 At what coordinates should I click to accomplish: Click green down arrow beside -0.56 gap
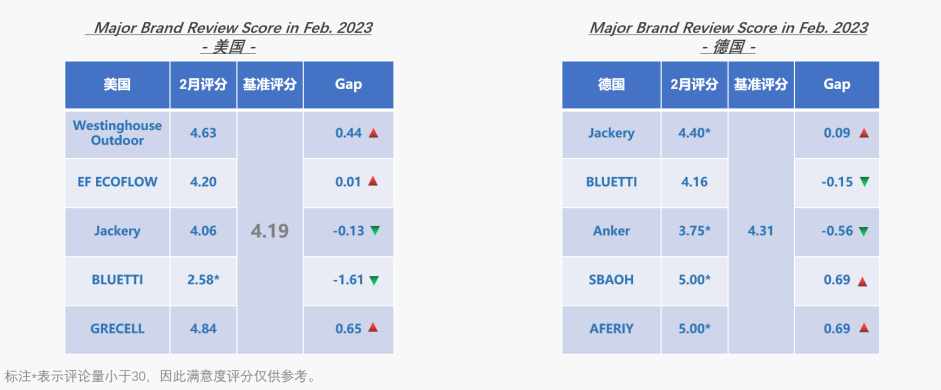click(x=864, y=231)
